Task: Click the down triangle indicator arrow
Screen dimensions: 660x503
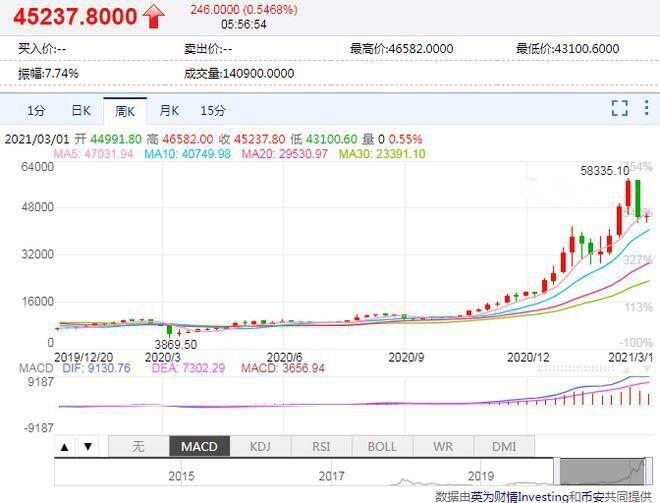Action: [x=88, y=447]
